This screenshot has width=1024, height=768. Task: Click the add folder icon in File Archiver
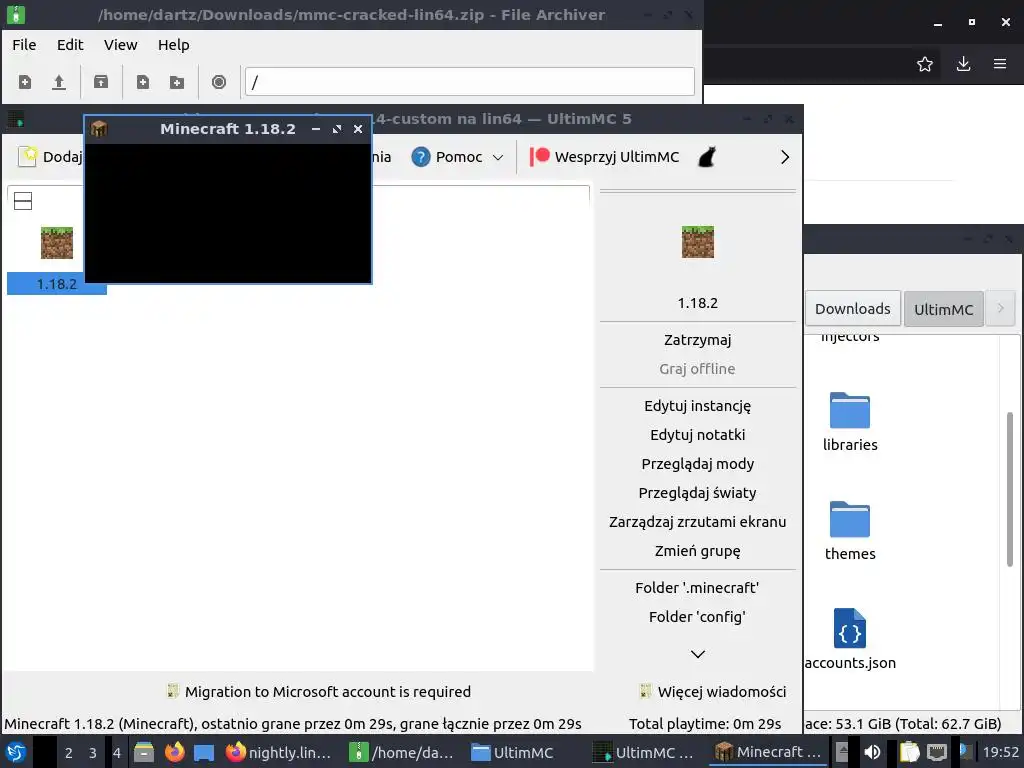coord(177,82)
